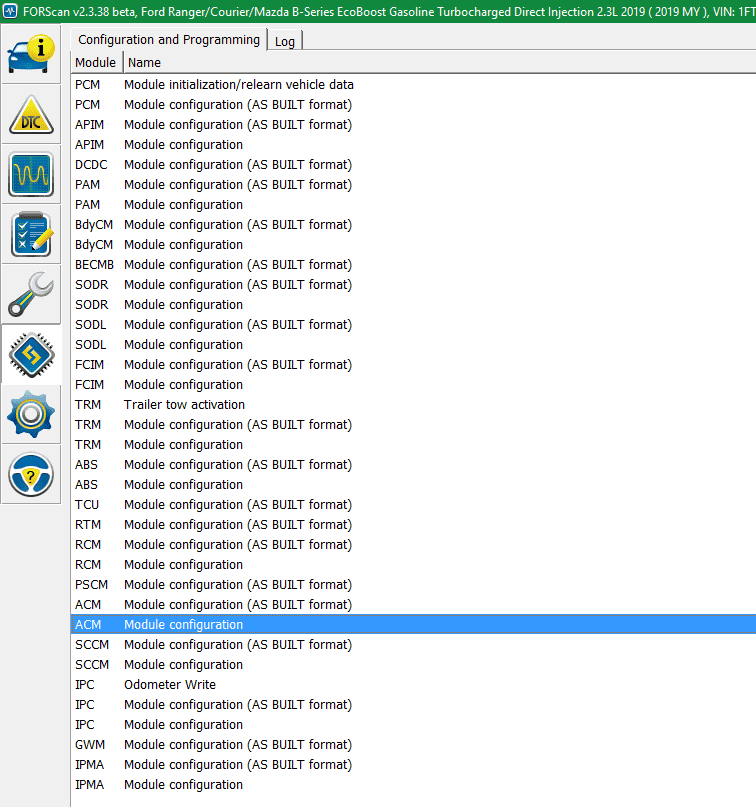The image size is (756, 807).
Task: Select SCCM Module configuration (AS BUILT format)
Action: [x=413, y=644]
